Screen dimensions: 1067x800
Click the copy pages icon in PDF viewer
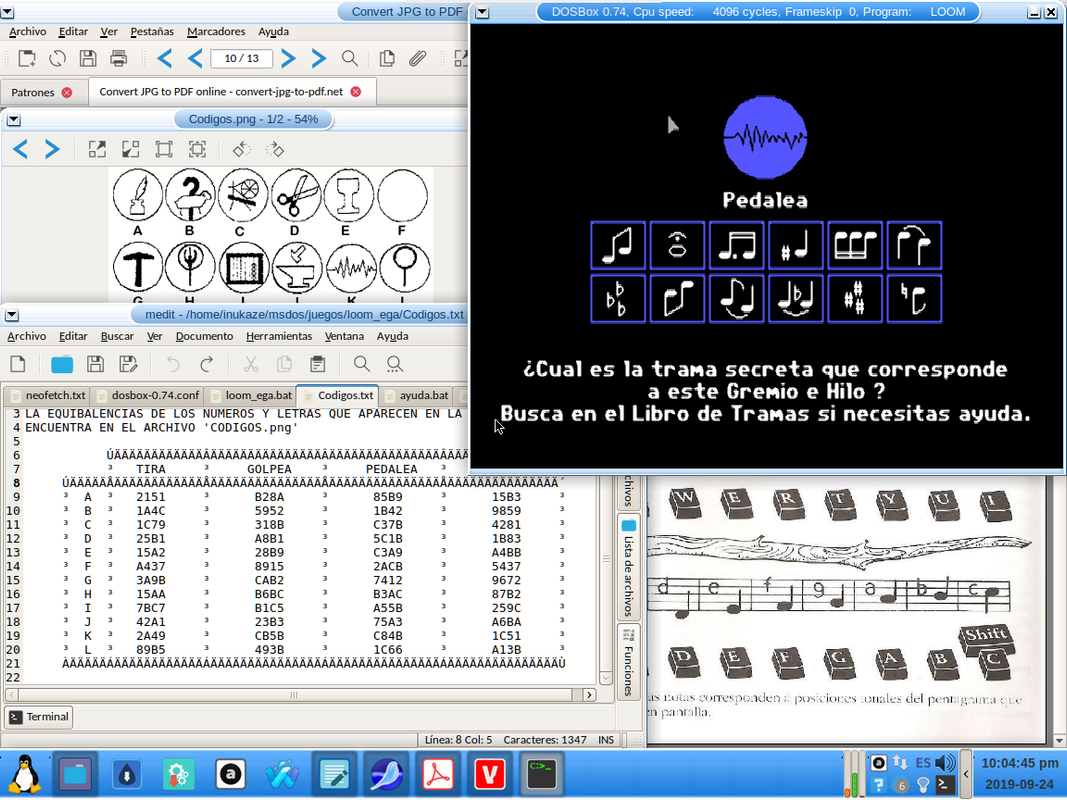pyautogui.click(x=387, y=59)
